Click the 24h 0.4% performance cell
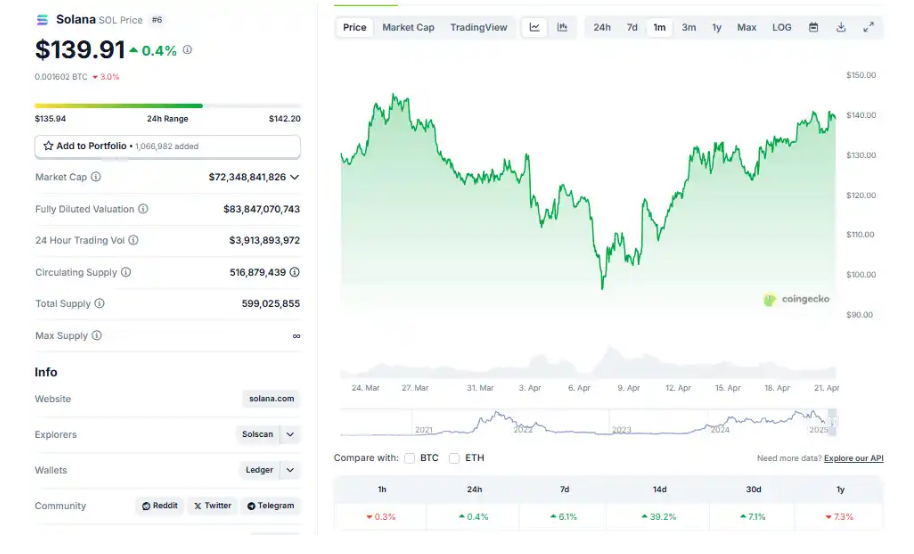Screen dimensions: 914x554 [x=473, y=517]
